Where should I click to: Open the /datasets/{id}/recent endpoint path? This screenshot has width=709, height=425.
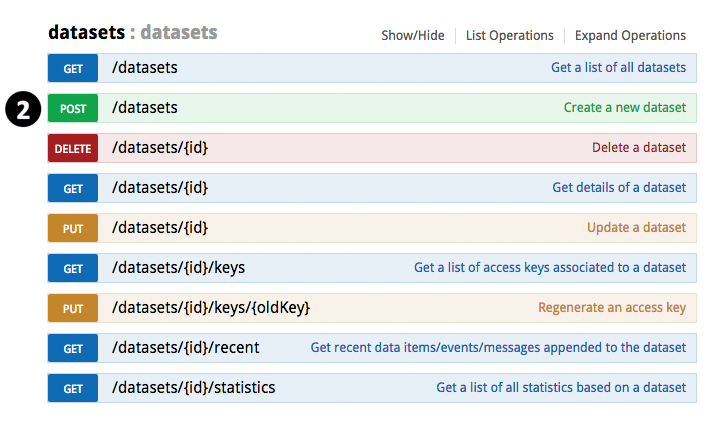tap(185, 348)
